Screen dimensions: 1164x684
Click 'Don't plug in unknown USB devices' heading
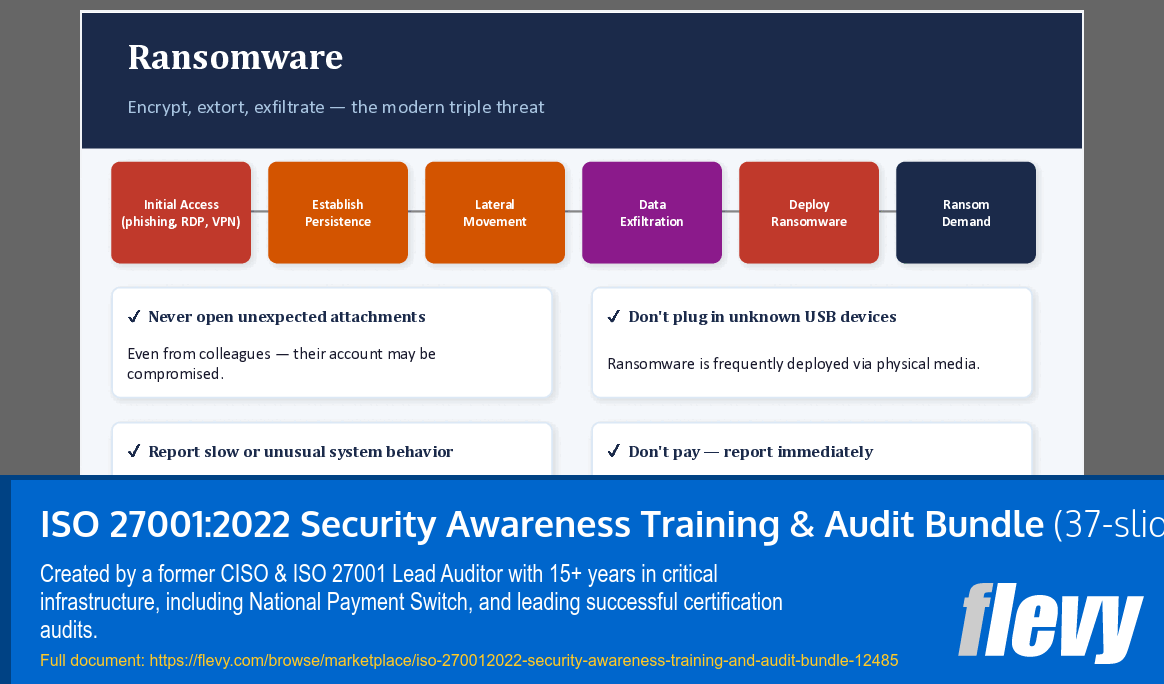point(762,316)
